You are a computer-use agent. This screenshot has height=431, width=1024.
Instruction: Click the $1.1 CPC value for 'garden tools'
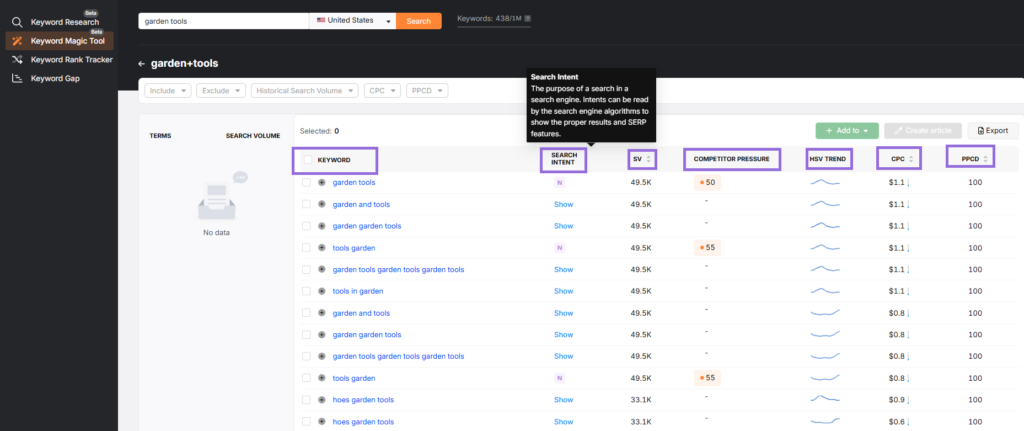(x=897, y=183)
